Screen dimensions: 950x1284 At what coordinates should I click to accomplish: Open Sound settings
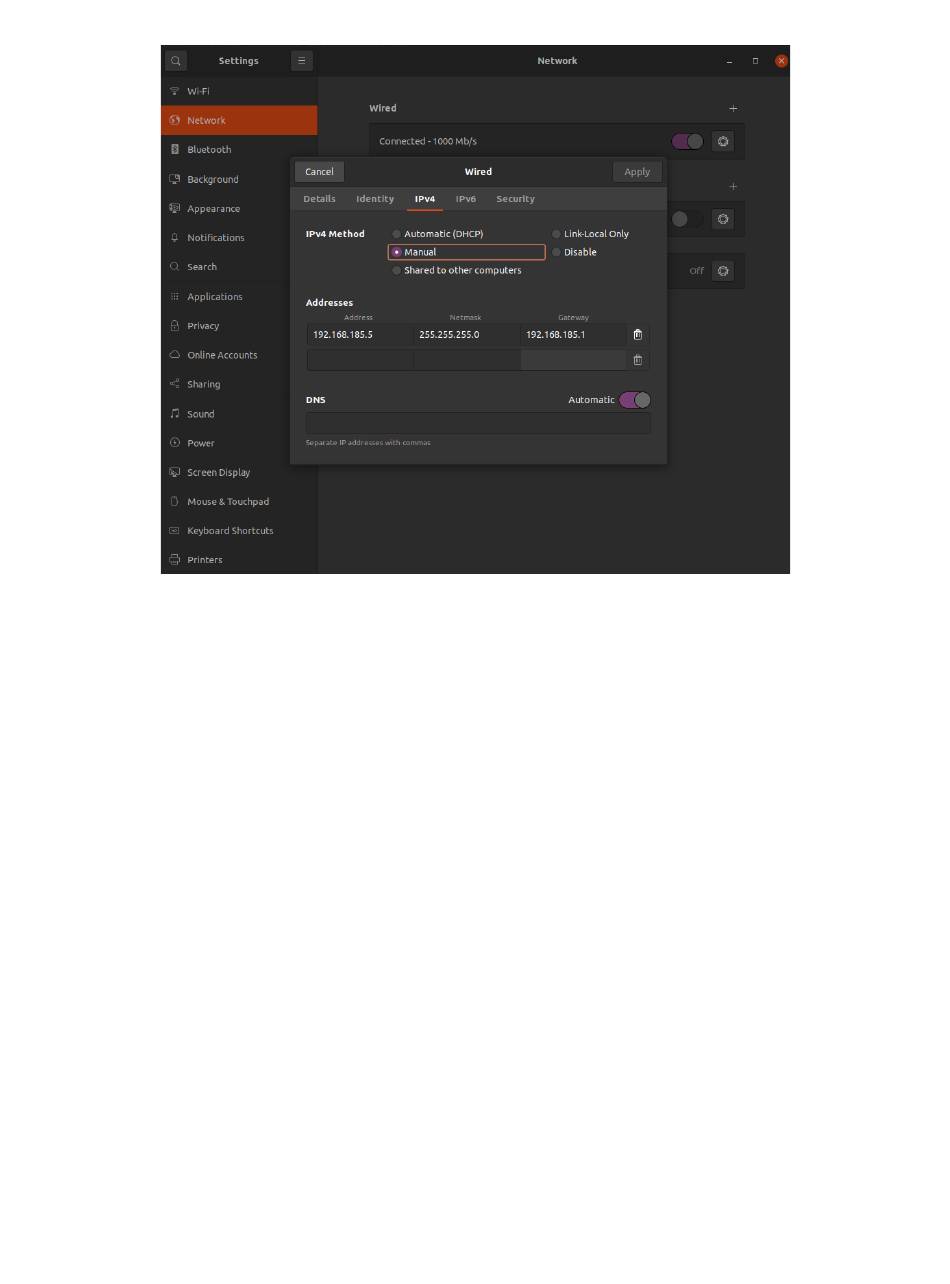(239, 414)
